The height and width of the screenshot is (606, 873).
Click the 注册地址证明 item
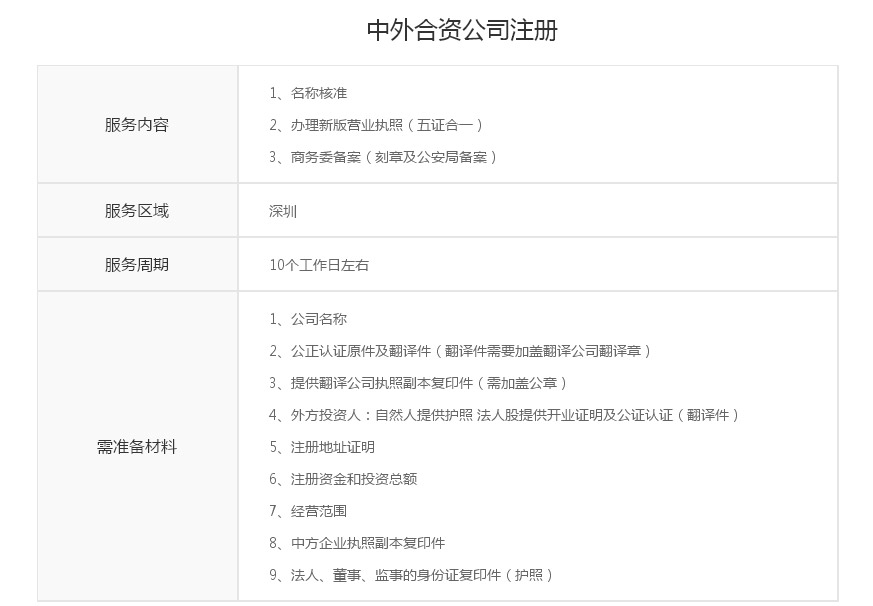click(x=332, y=447)
